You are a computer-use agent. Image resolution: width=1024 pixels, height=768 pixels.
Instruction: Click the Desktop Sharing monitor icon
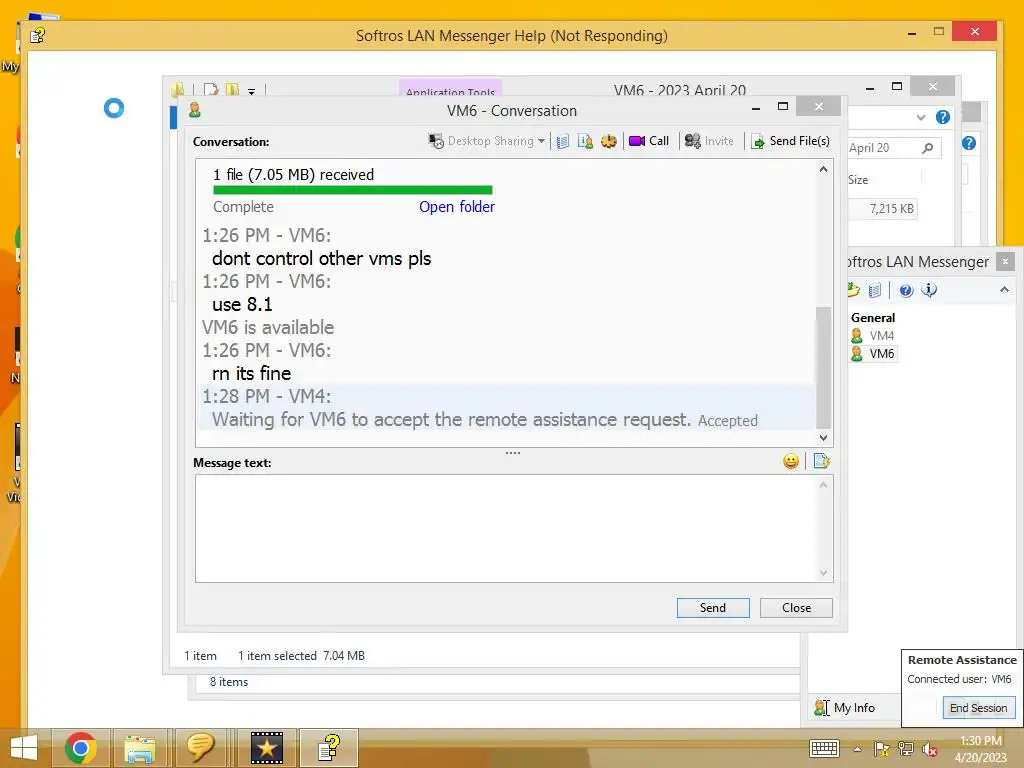pos(436,141)
